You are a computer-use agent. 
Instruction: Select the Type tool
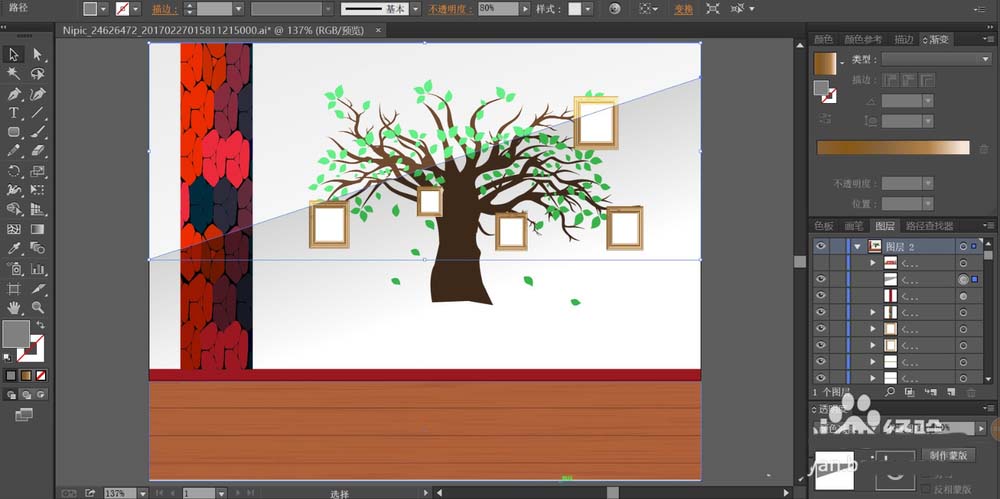[x=13, y=113]
